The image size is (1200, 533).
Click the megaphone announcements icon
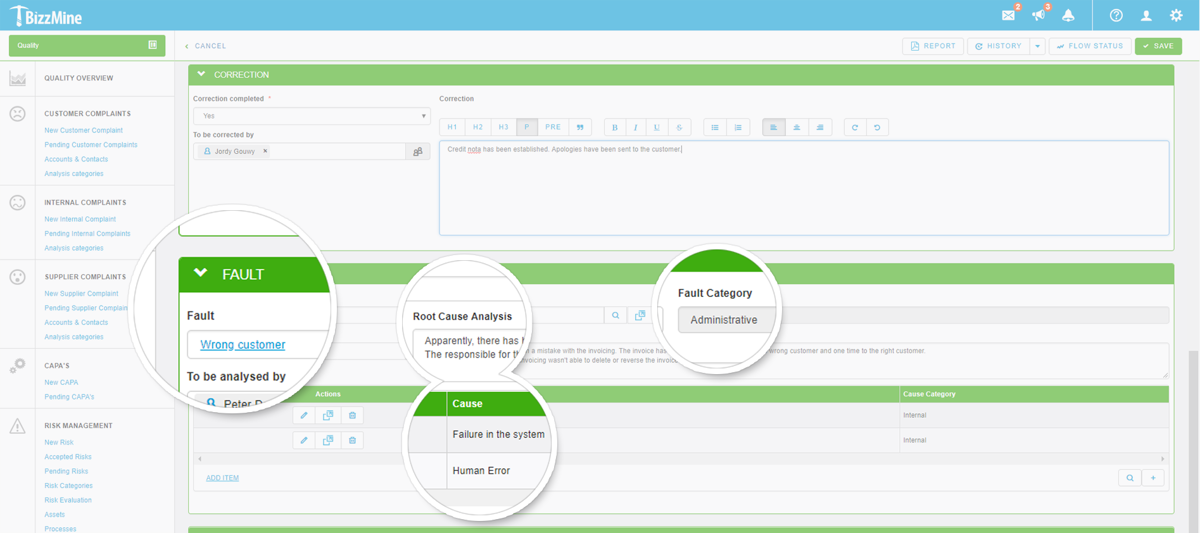tap(1038, 15)
